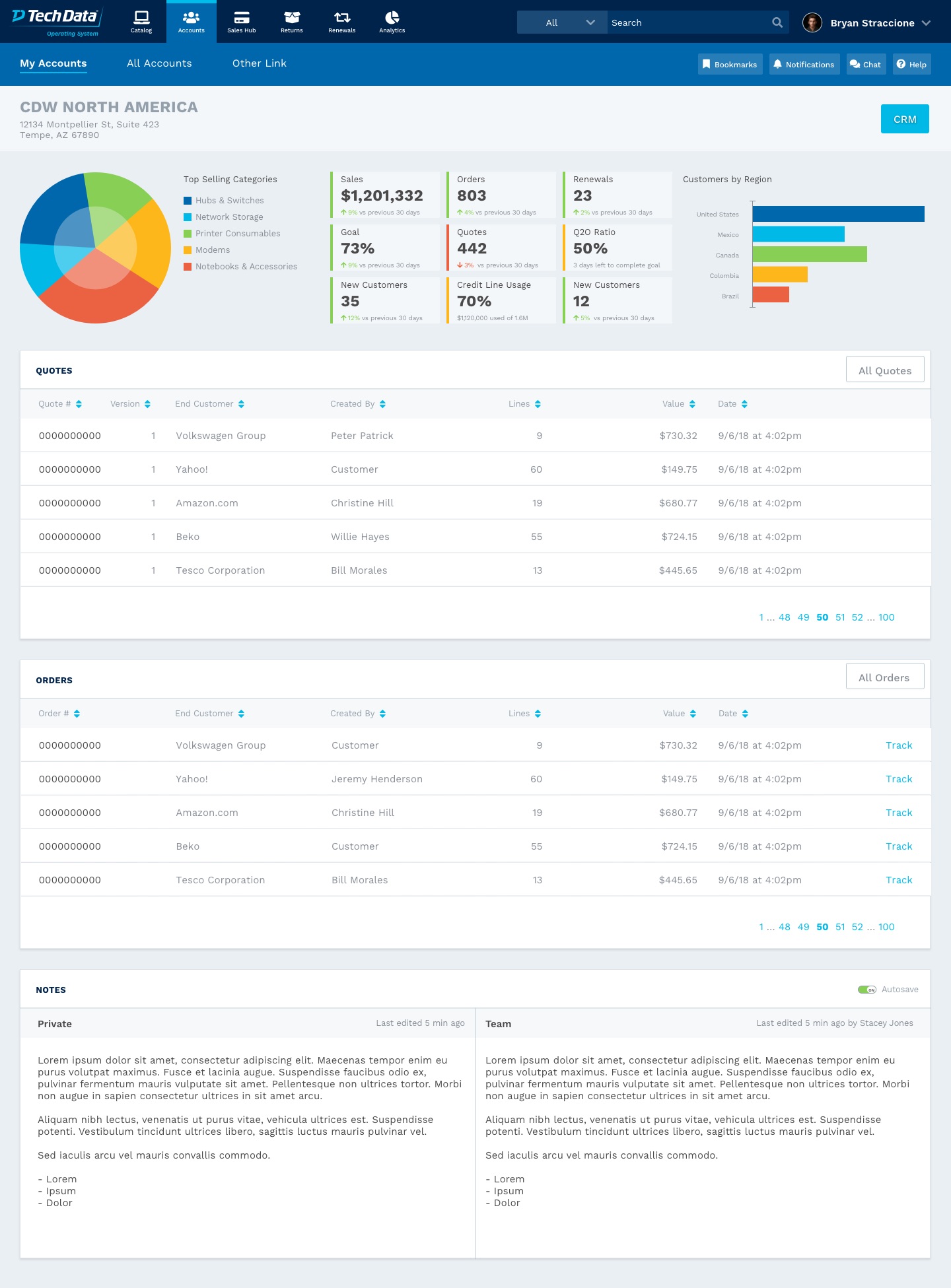
Task: Sort quotes by End Customer arrows
Action: (x=241, y=404)
